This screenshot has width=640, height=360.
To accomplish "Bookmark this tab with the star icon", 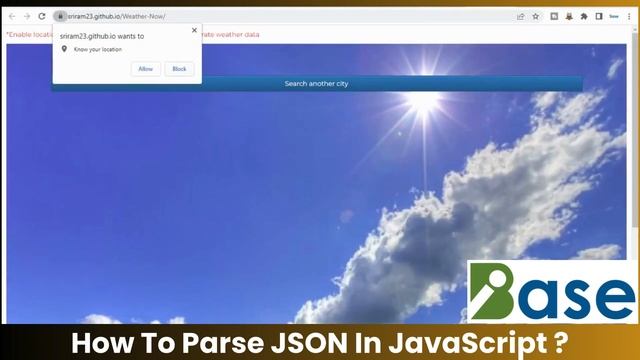I will pos(536,16).
